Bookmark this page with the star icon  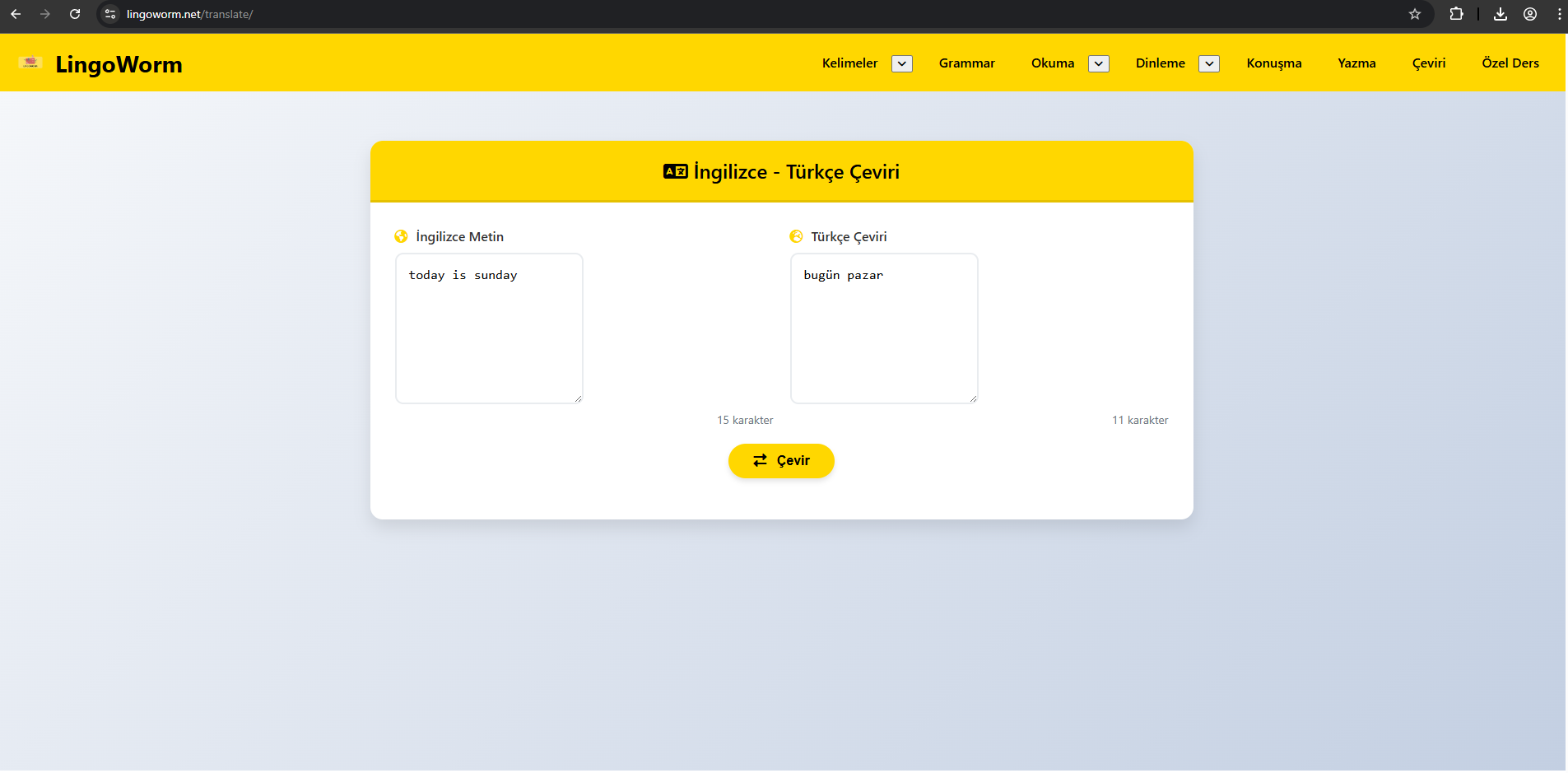pos(1415,14)
